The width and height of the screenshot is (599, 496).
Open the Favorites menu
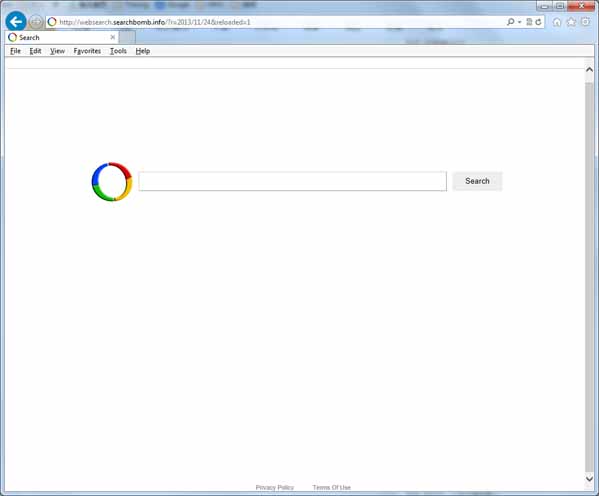pos(87,51)
